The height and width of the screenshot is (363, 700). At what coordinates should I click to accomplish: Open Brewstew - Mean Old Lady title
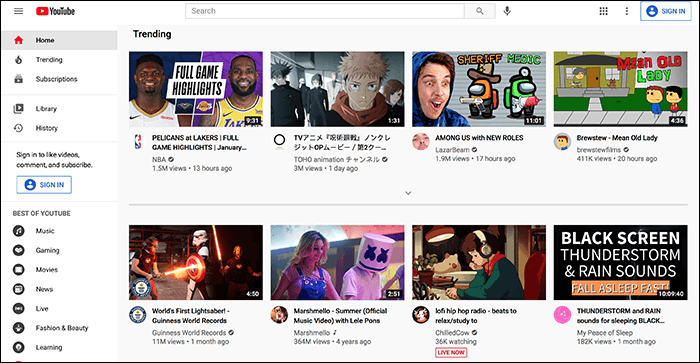tap(617, 138)
